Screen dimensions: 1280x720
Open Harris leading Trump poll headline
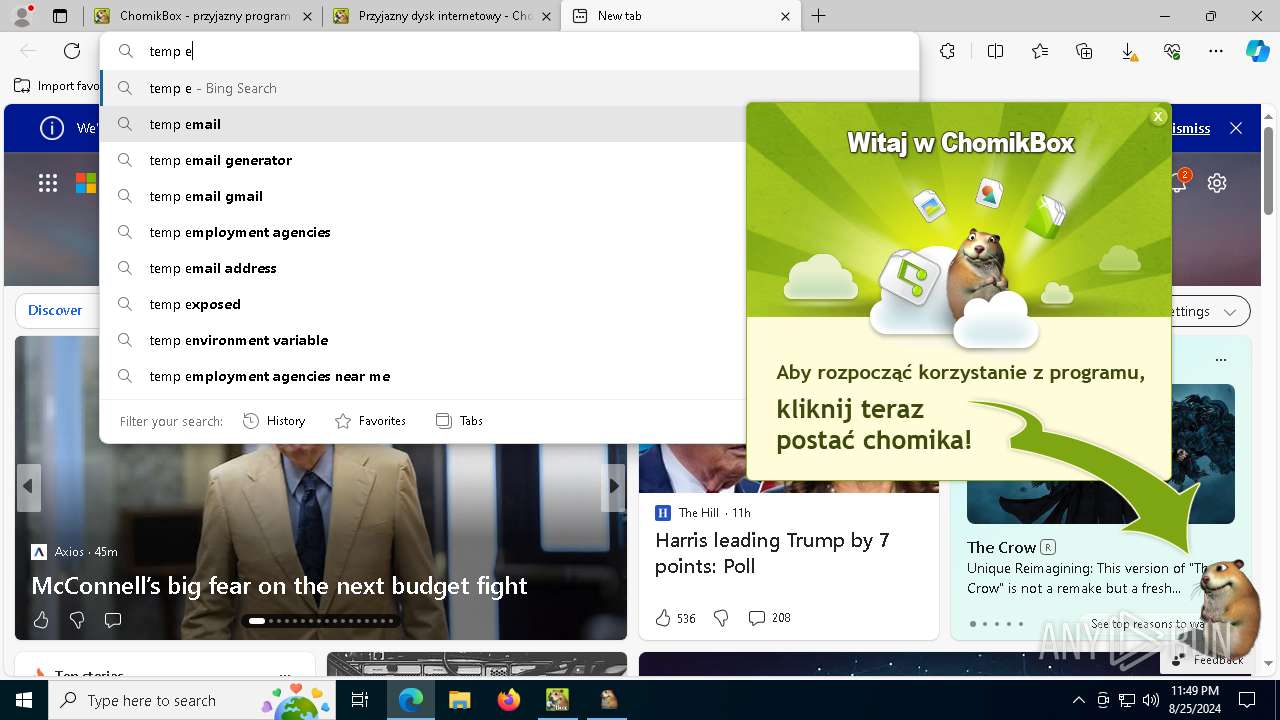point(772,553)
